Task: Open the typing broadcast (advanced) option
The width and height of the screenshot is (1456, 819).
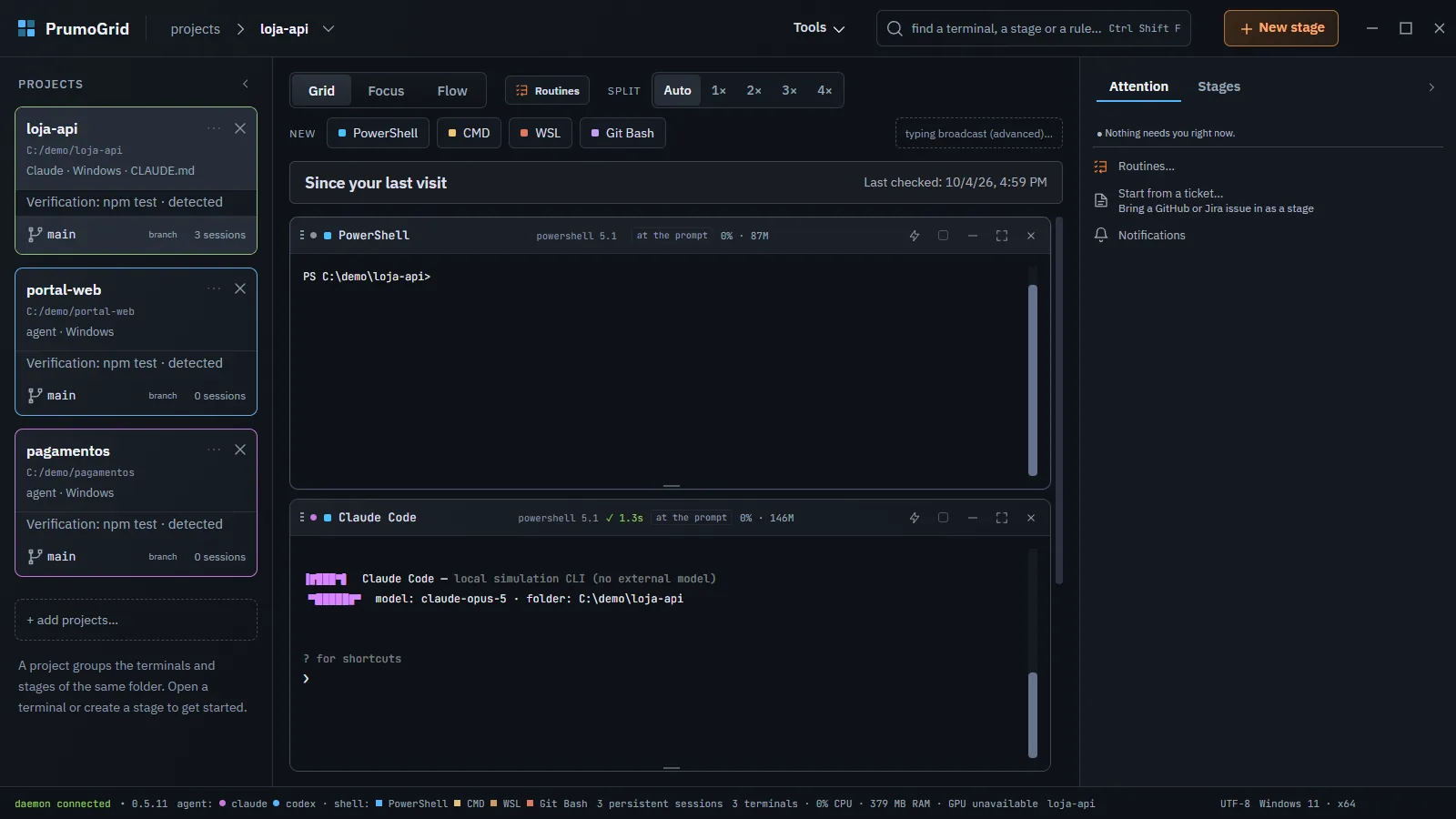Action: [979, 133]
